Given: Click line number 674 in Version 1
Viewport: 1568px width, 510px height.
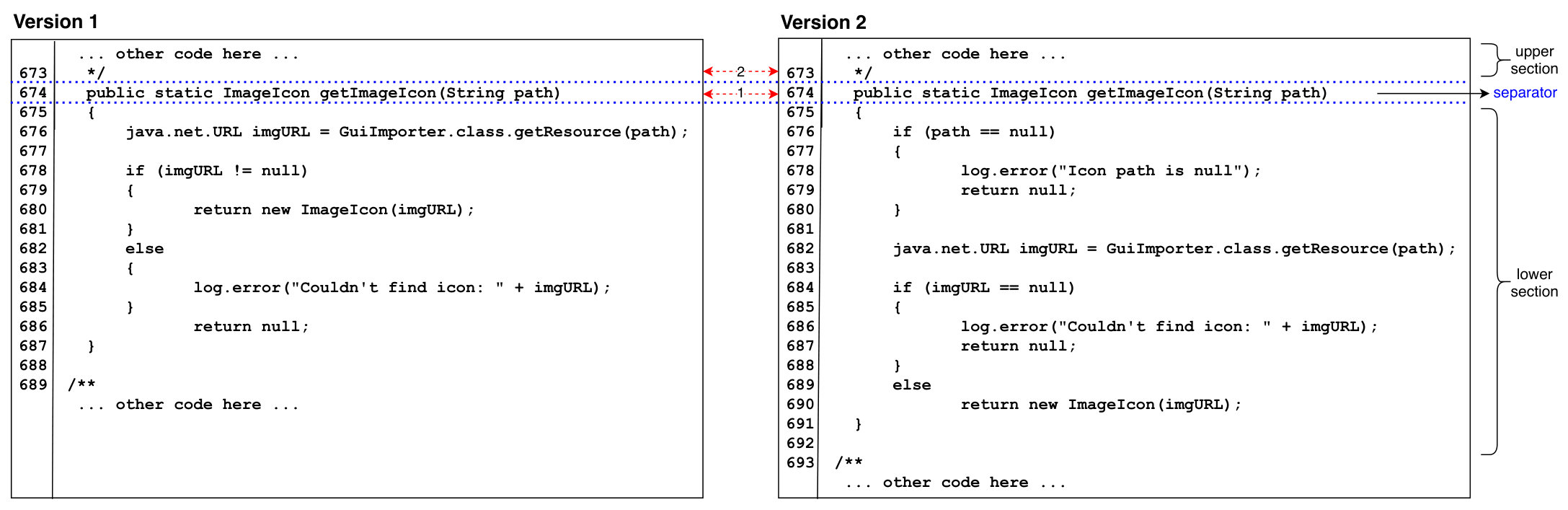Looking at the screenshot, I should pos(33,92).
